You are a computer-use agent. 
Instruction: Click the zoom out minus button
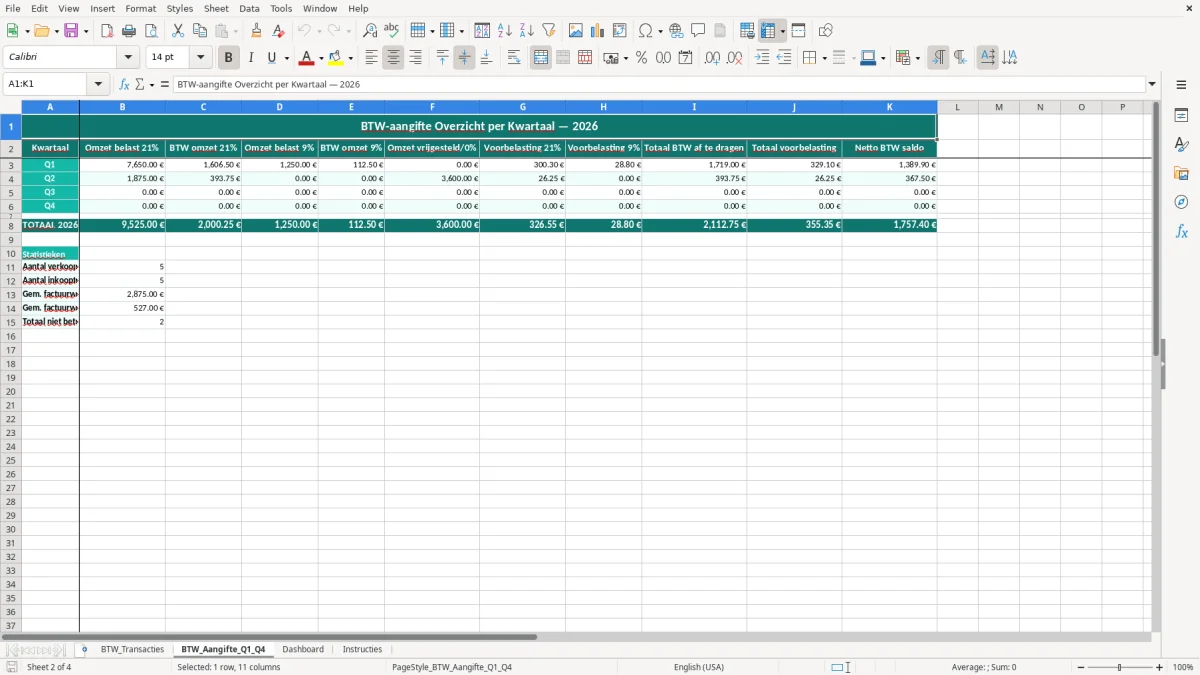[1081, 667]
